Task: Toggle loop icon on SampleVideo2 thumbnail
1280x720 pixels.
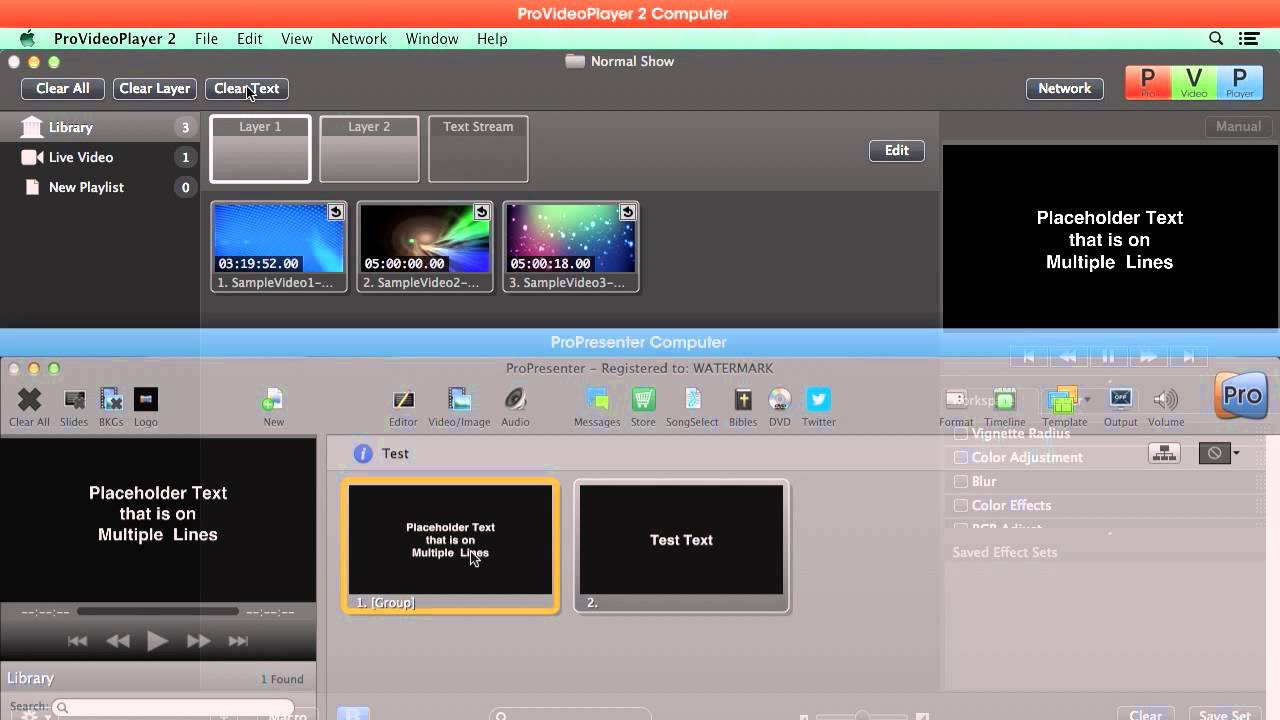Action: (x=481, y=212)
